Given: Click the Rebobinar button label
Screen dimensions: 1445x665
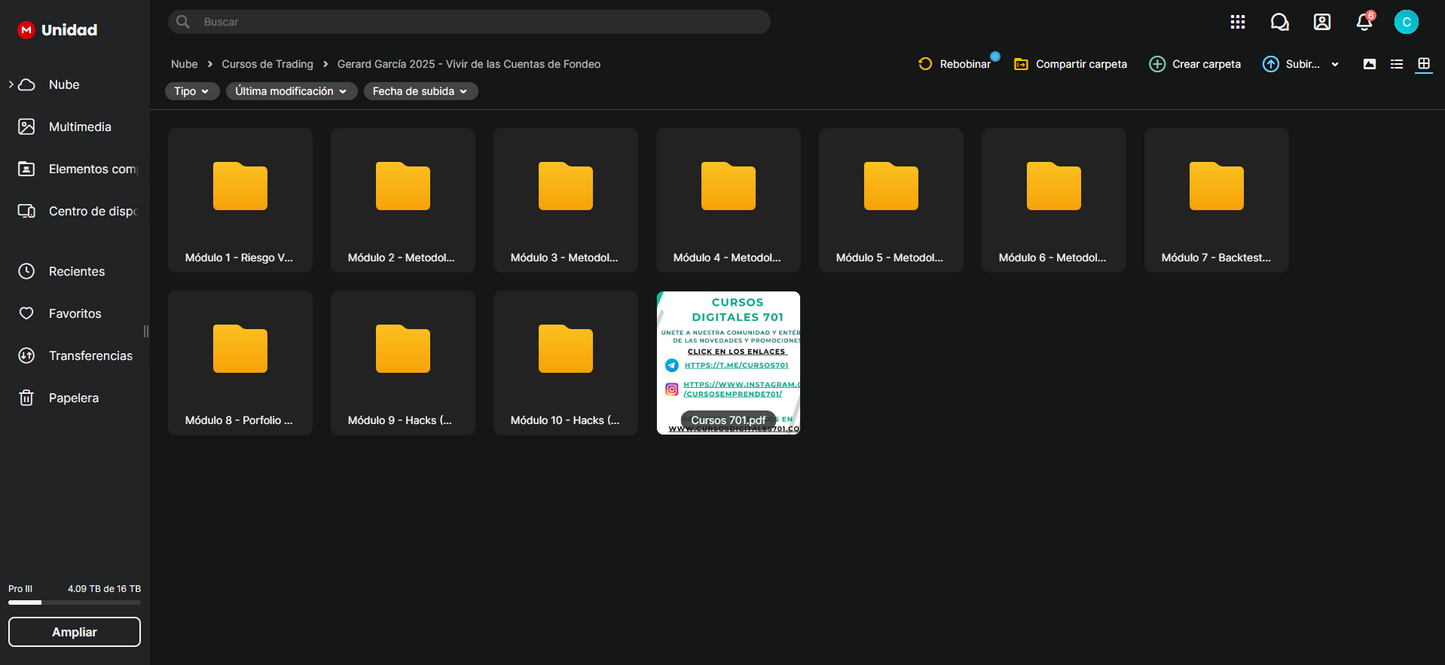Looking at the screenshot, I should click(x=965, y=64).
